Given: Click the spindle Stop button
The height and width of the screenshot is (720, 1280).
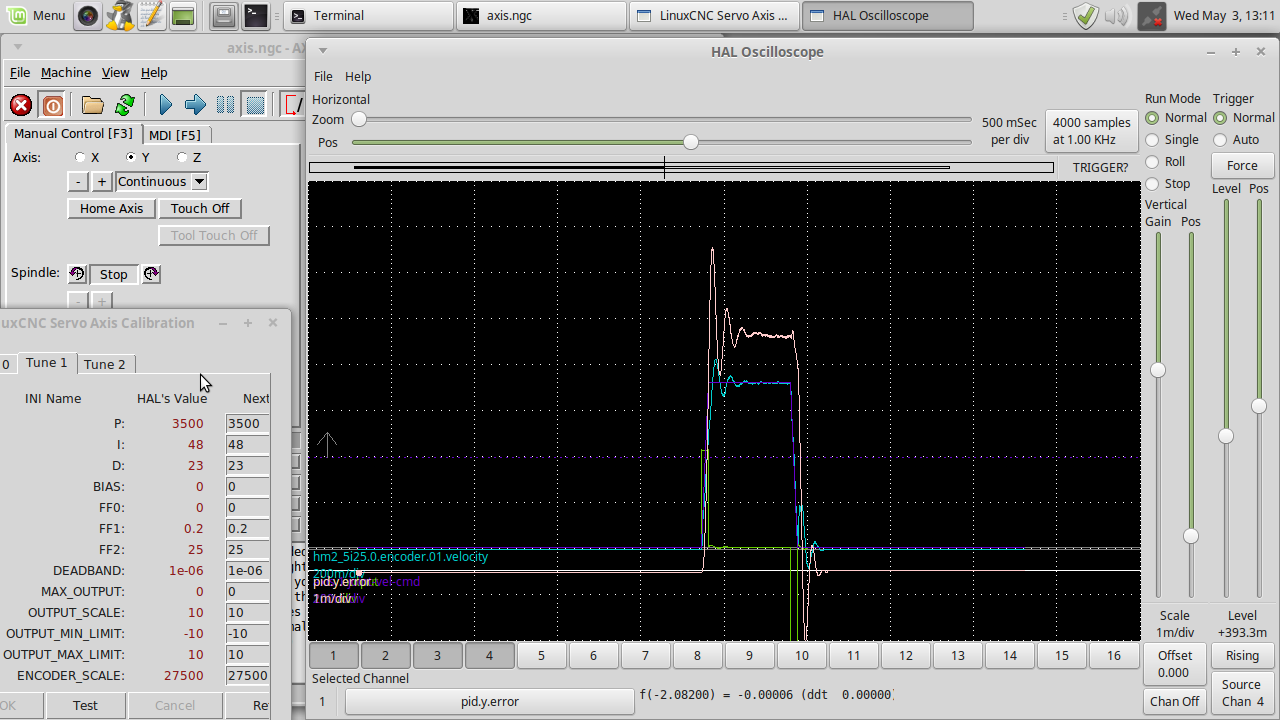Looking at the screenshot, I should [114, 274].
